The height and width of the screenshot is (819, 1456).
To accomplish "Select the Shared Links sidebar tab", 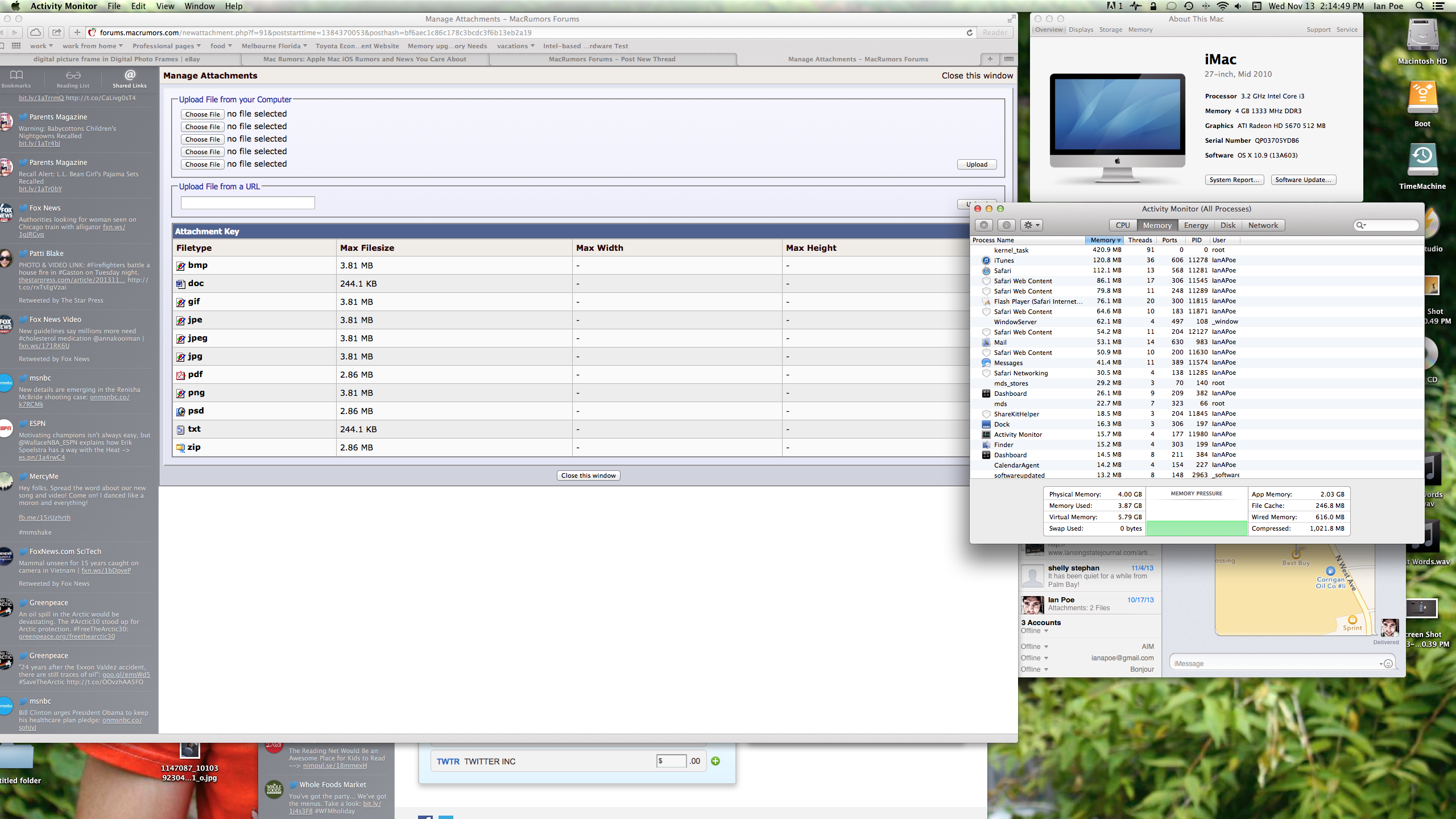I will [130, 78].
